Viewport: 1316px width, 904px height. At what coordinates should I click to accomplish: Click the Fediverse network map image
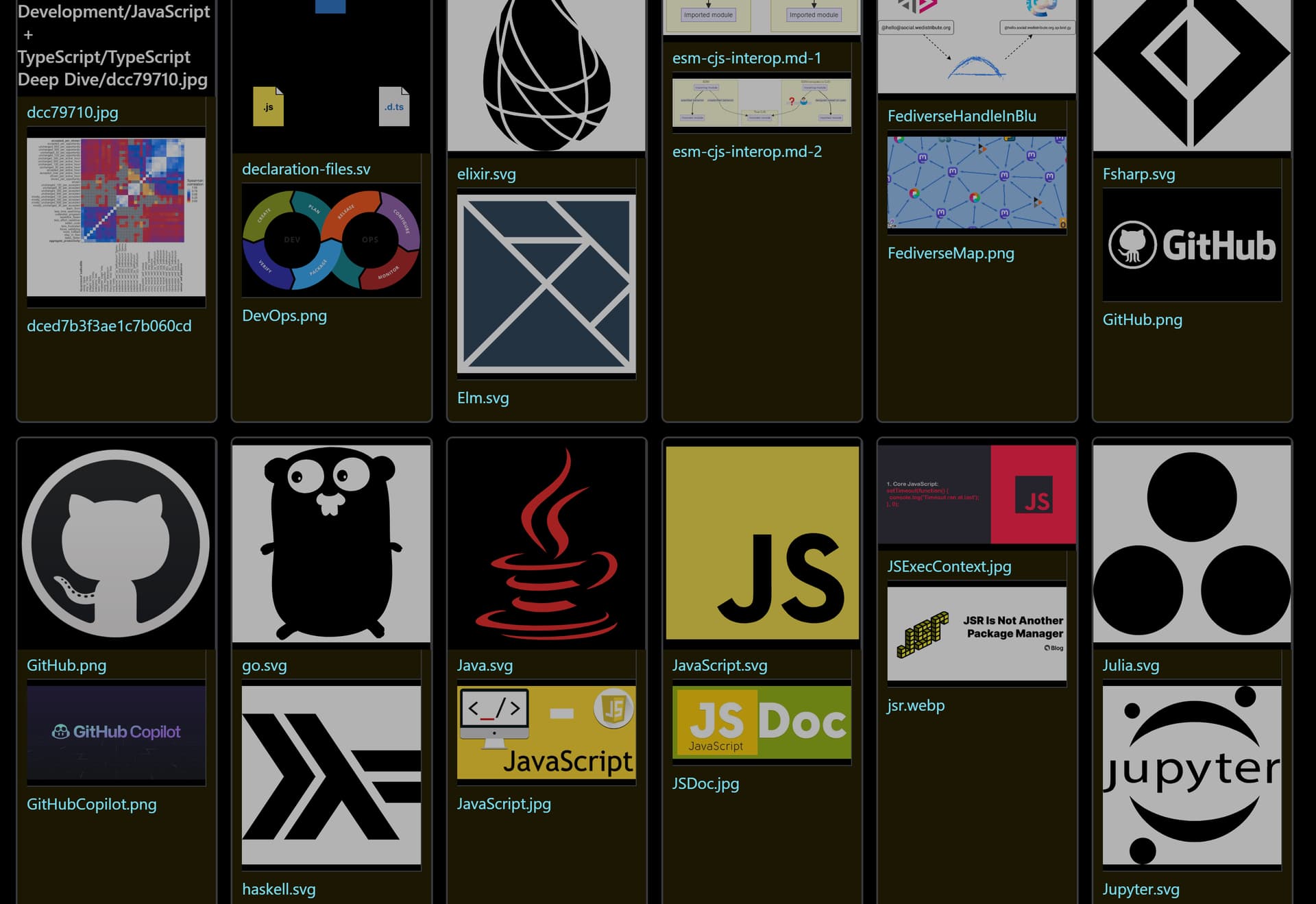[x=977, y=182]
